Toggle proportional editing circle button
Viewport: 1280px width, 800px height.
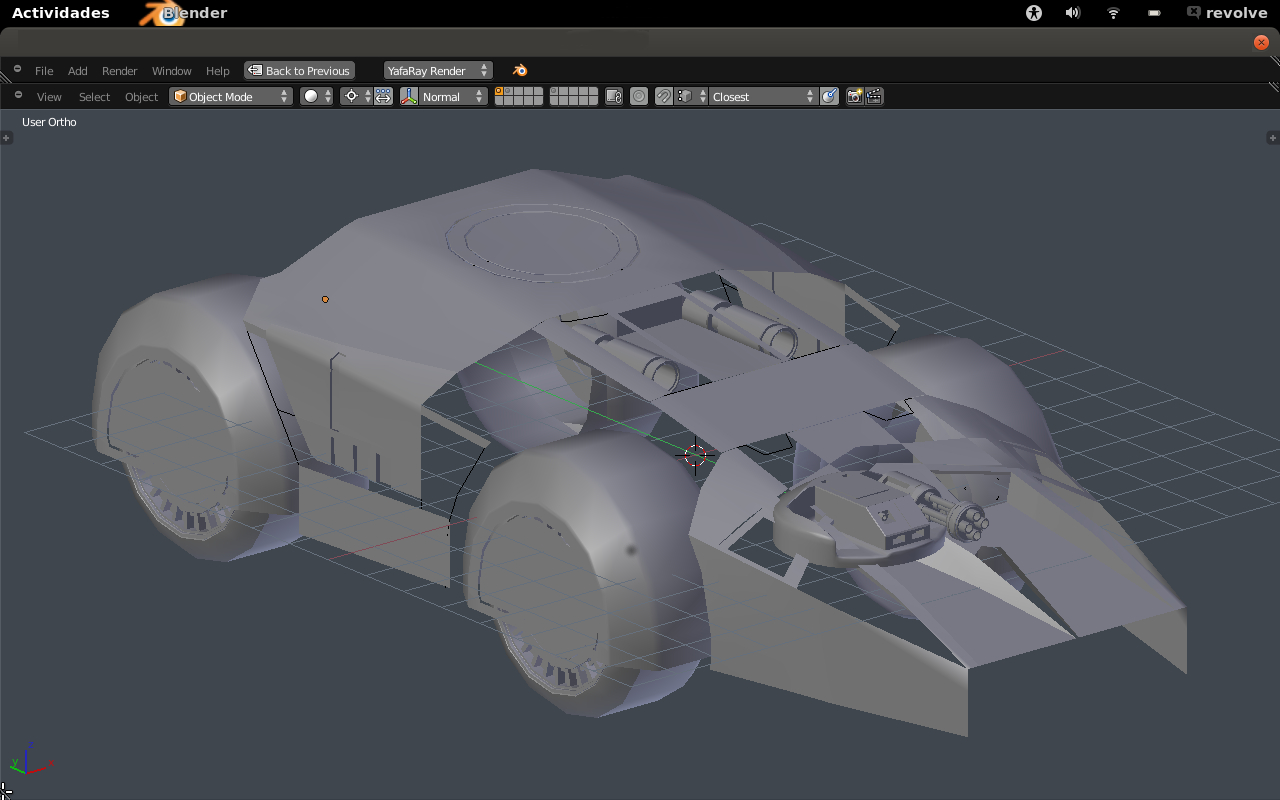pos(638,96)
